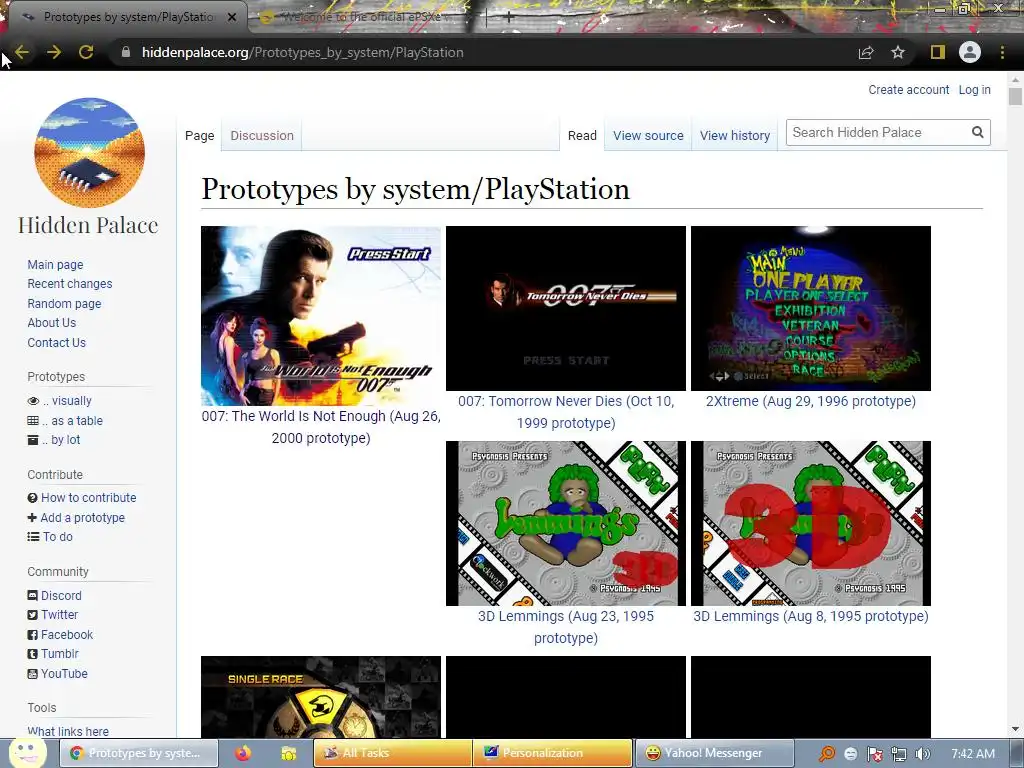Open 3D Lemmings Aug 23 thumbnail

pos(566,523)
